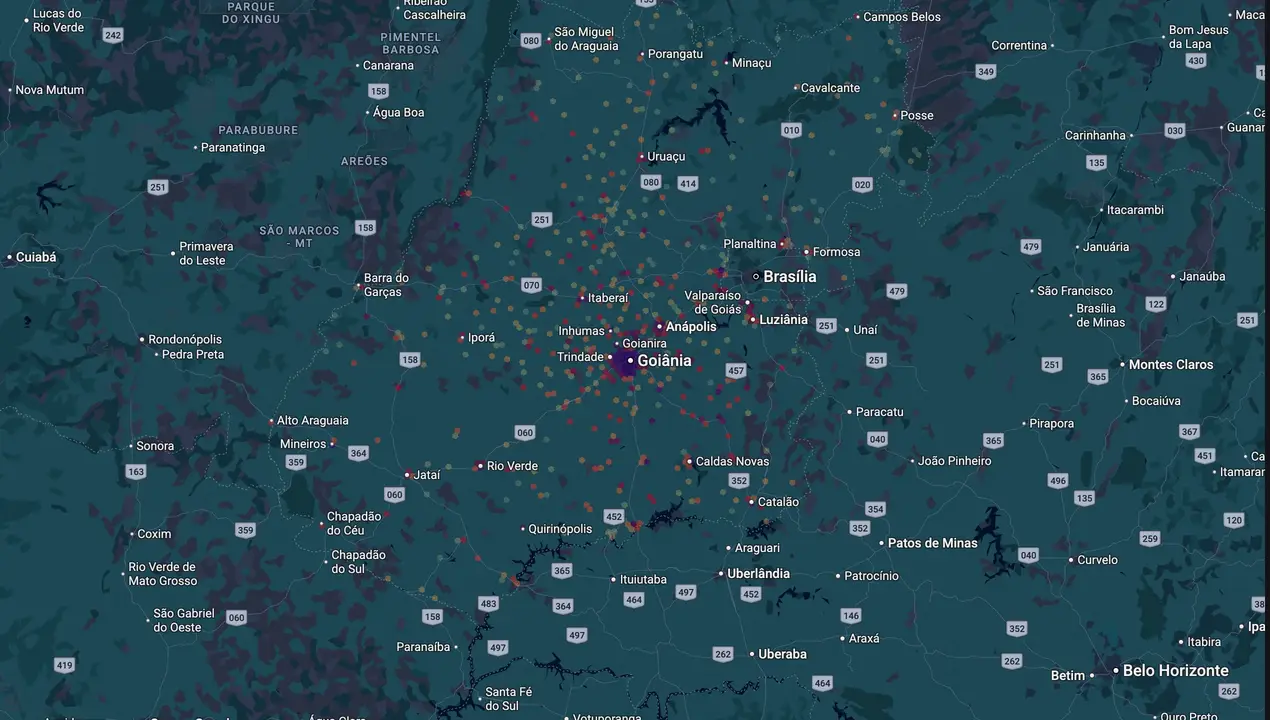Click the Belo Horizonte label
The image size is (1270, 720).
1175,671
